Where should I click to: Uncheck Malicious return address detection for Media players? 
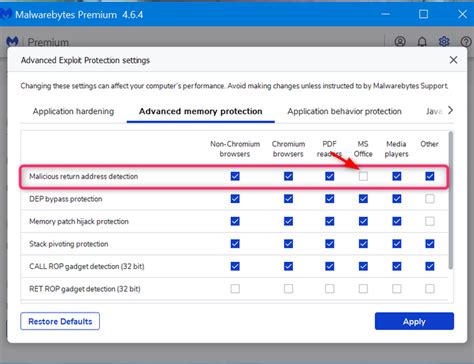(397, 176)
